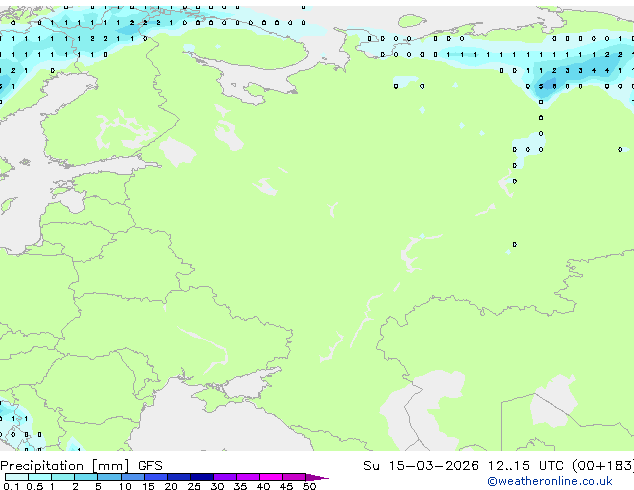Open the weatheronline.co.uk copyright link
This screenshot has height=490, width=634.
550,481
